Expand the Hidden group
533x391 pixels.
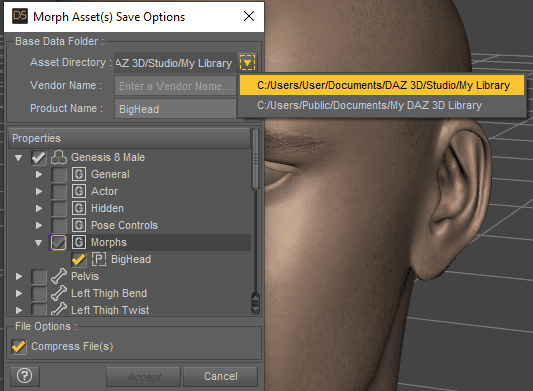(39, 208)
